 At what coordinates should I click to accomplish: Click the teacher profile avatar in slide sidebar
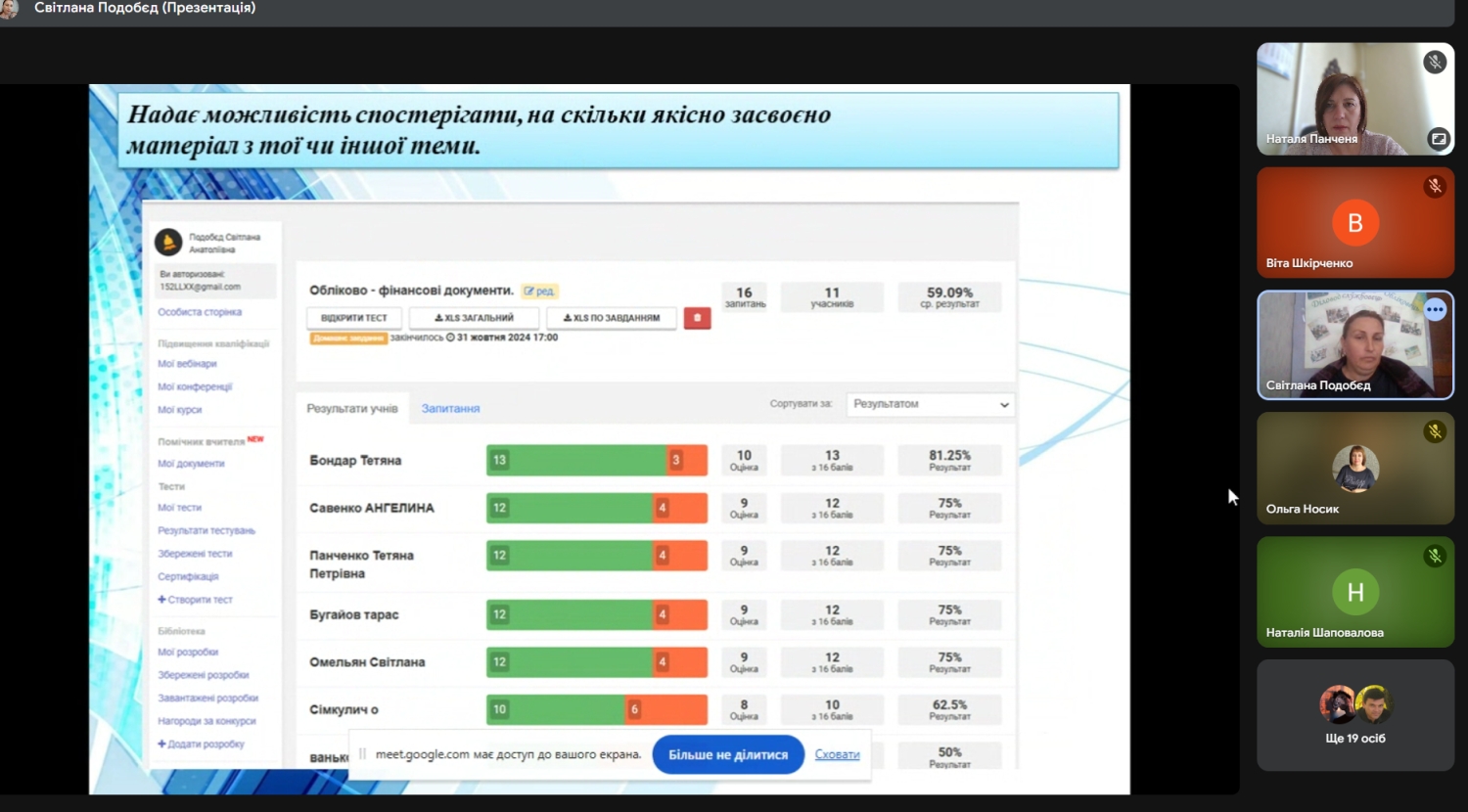coord(168,242)
